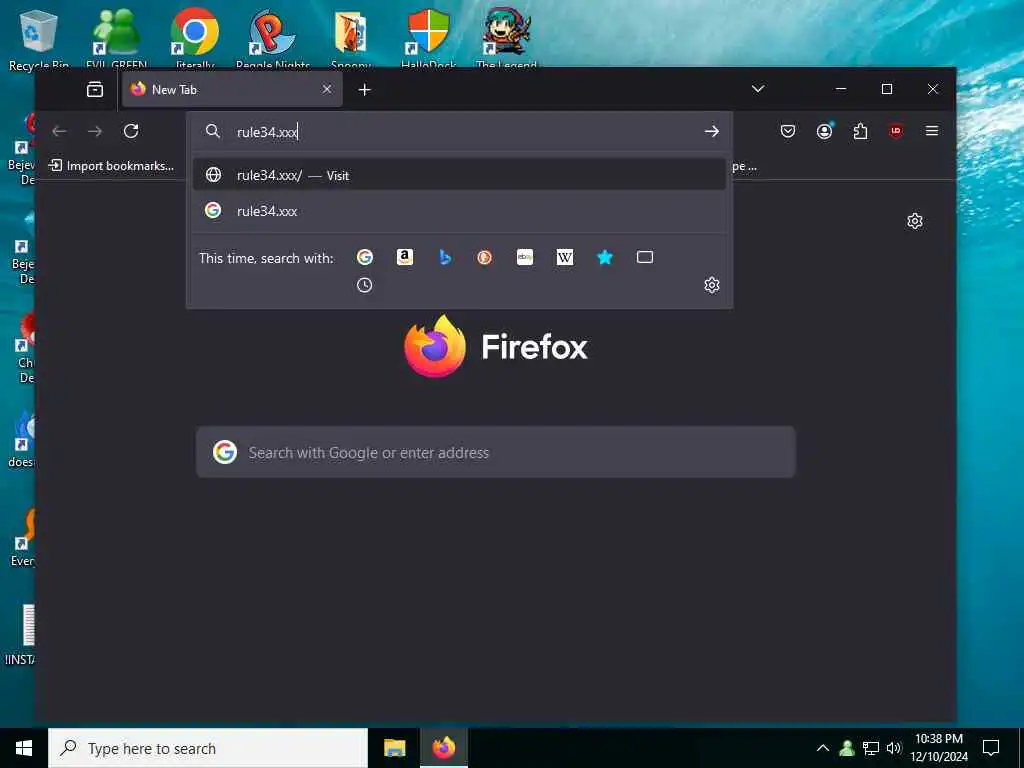Click the go arrow in address bar

711,131
